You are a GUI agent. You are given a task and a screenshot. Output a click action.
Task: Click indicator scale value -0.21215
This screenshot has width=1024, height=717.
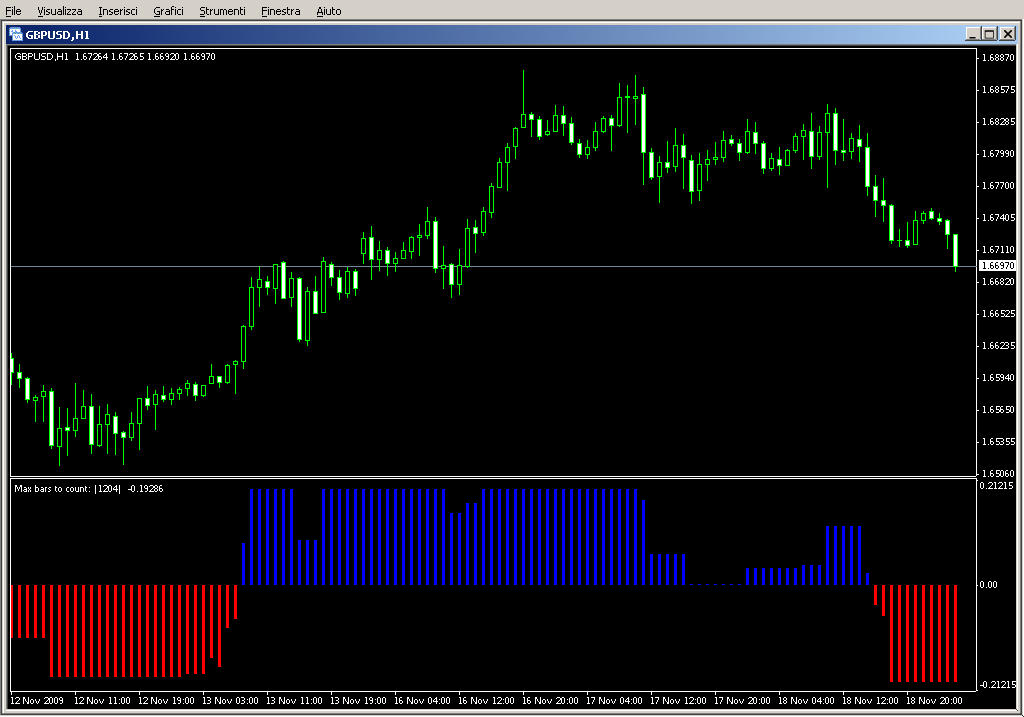tap(997, 684)
